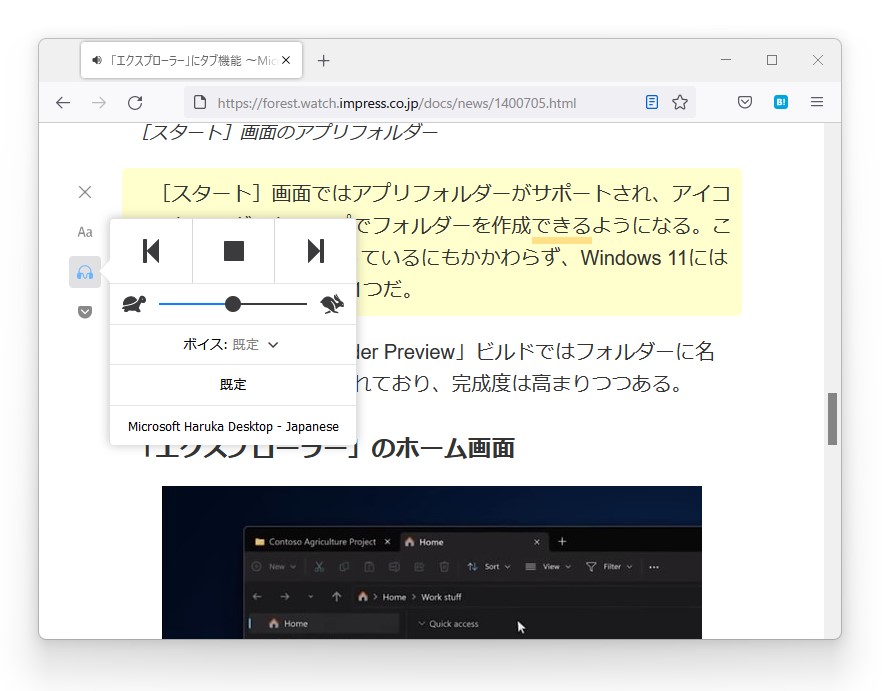Click the page scrollbar on the right
This screenshot has height=691, width=882.
click(833, 420)
